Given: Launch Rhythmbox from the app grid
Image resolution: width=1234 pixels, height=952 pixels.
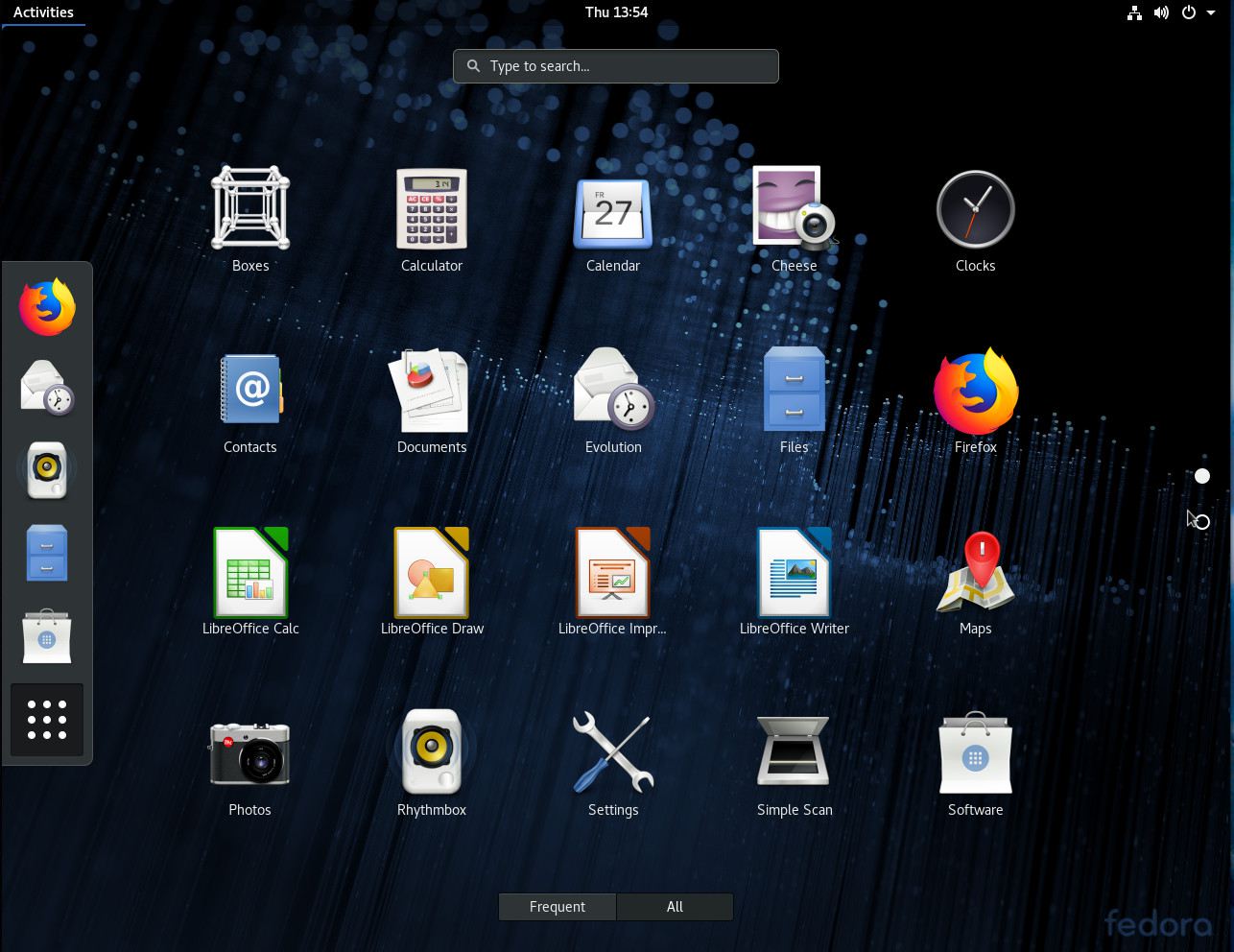Looking at the screenshot, I should tap(432, 764).
